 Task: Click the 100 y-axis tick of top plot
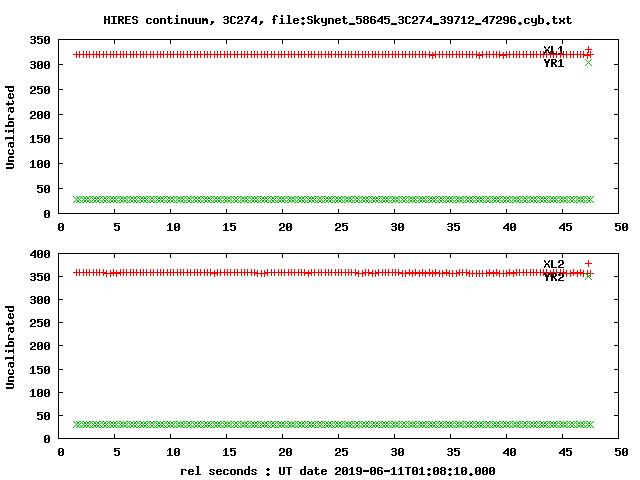[x=40, y=164]
